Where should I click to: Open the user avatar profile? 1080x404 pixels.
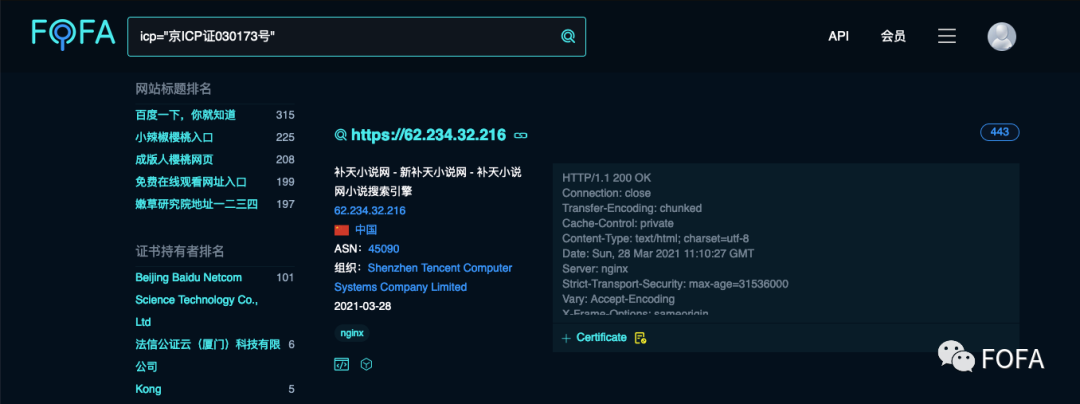point(1001,36)
